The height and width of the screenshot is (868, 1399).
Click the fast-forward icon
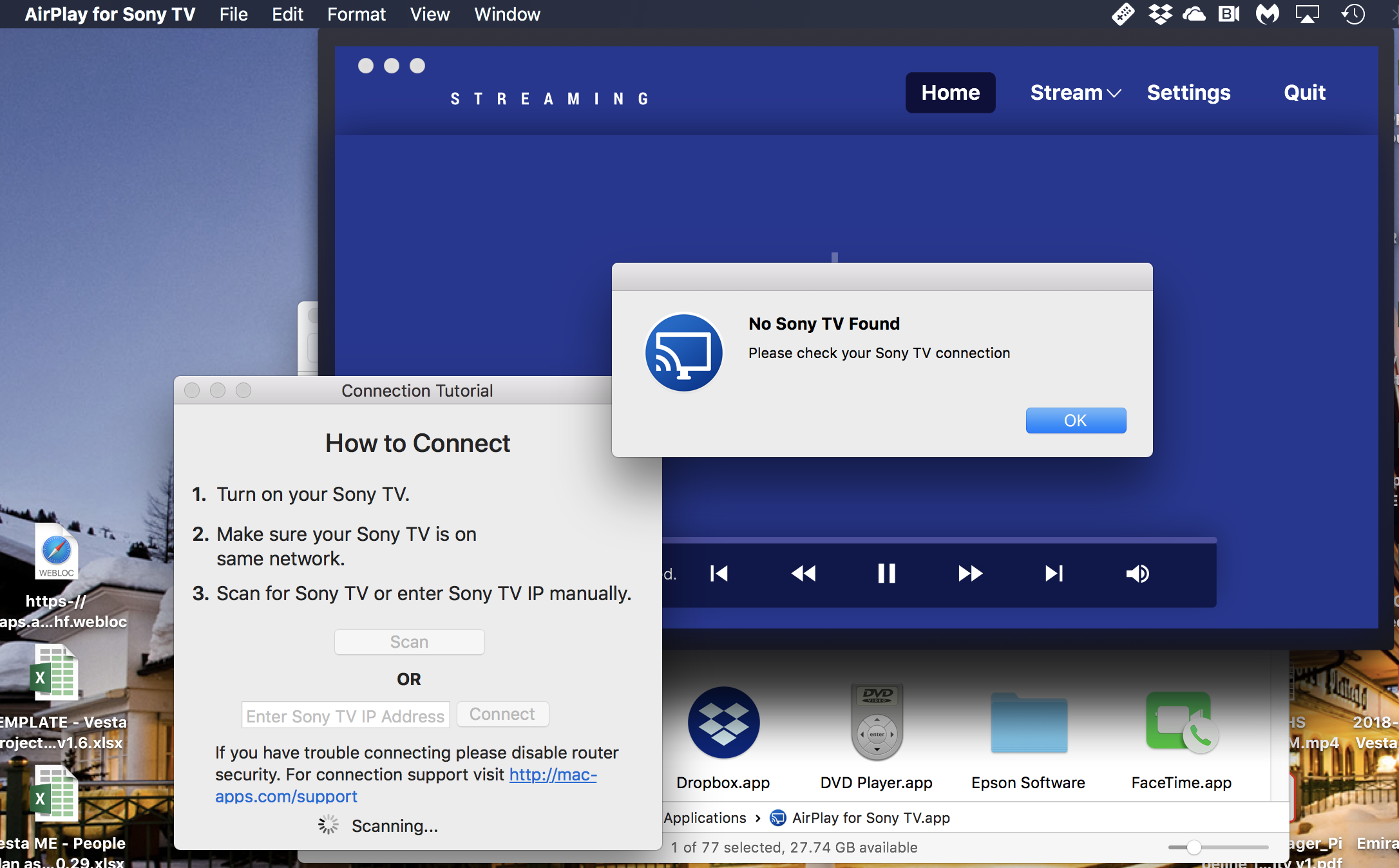(x=970, y=573)
